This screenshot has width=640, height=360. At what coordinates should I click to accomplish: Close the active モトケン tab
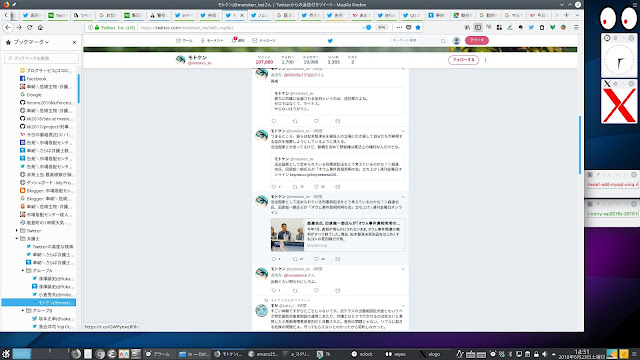pos(242,15)
